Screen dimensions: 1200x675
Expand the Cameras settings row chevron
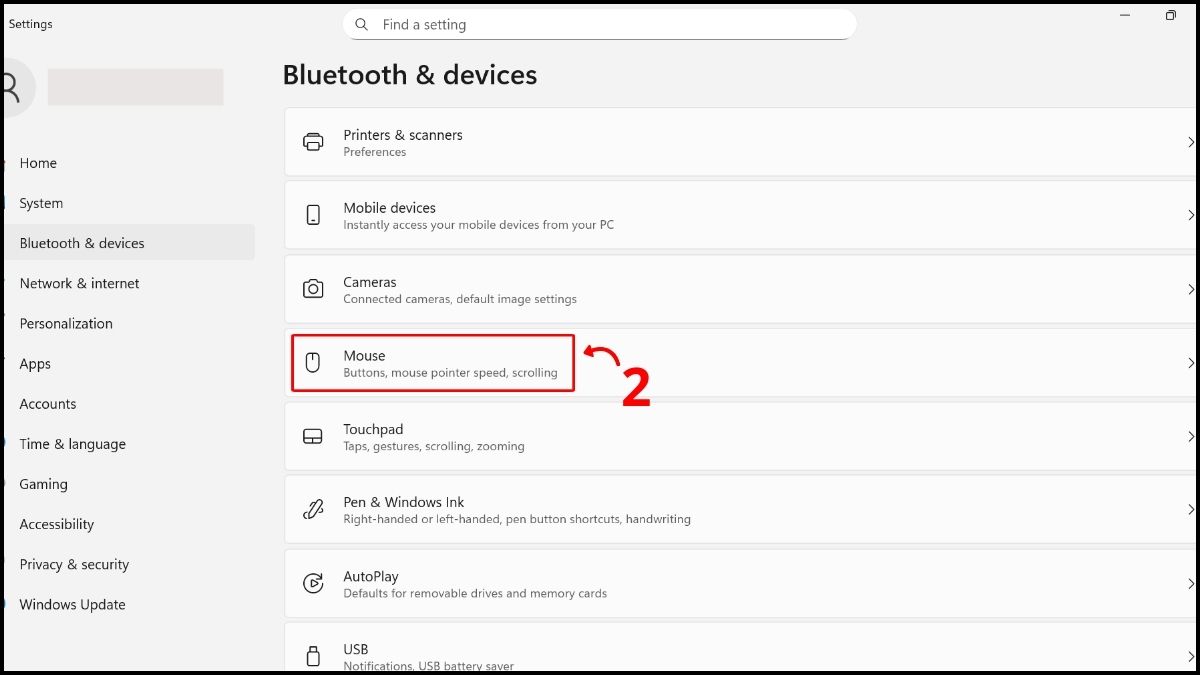(x=1190, y=289)
